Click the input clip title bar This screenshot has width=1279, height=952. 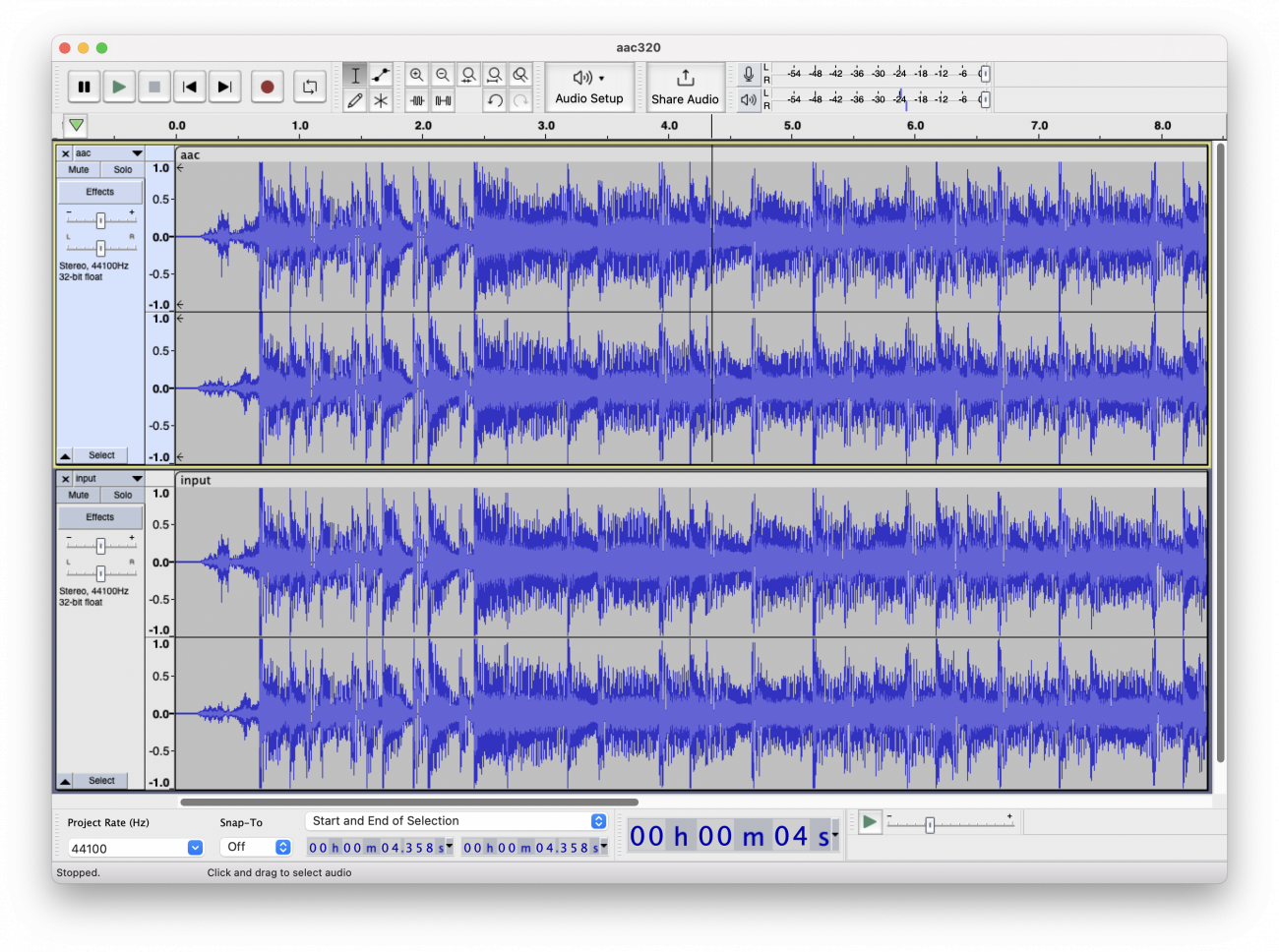(x=692, y=481)
